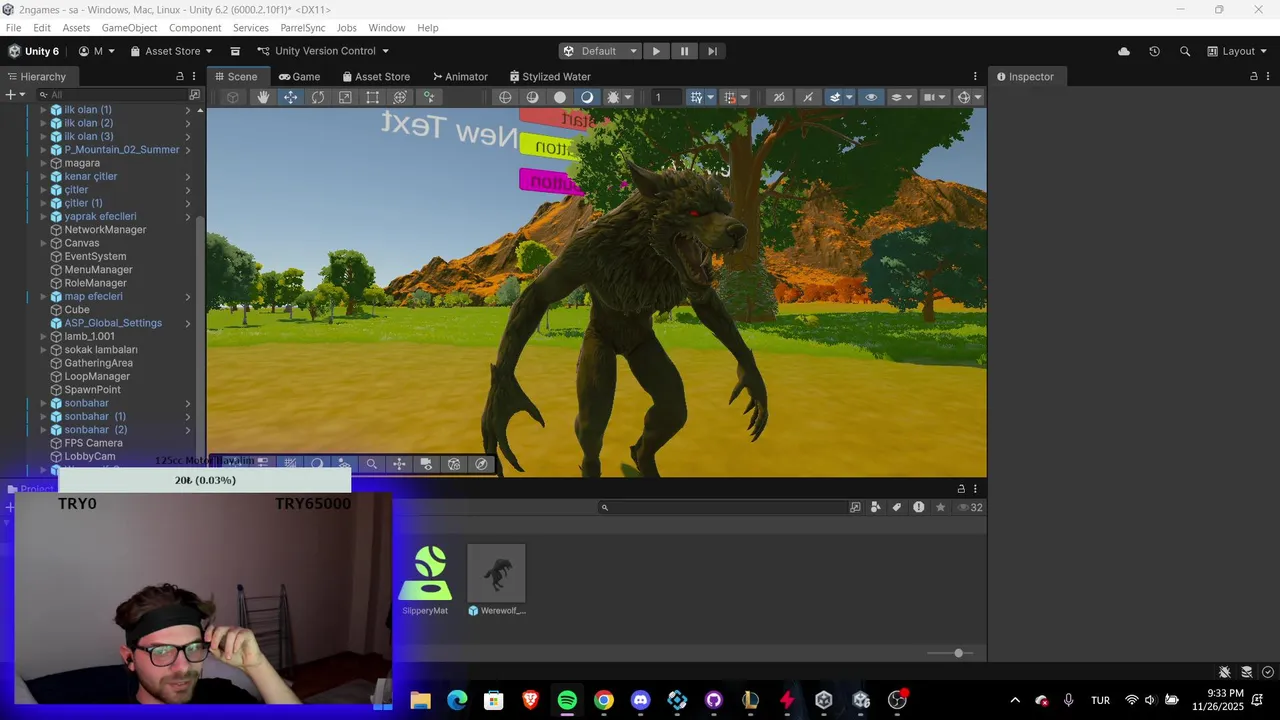
Task: Expand P_Mountain_02_Summer in Hierarchy
Action: 43,150
